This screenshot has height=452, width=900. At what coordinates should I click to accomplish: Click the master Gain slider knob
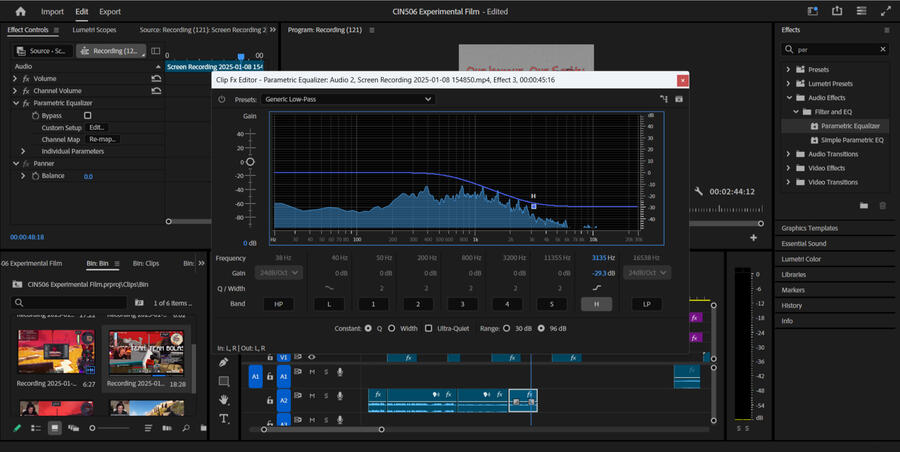(x=249, y=161)
